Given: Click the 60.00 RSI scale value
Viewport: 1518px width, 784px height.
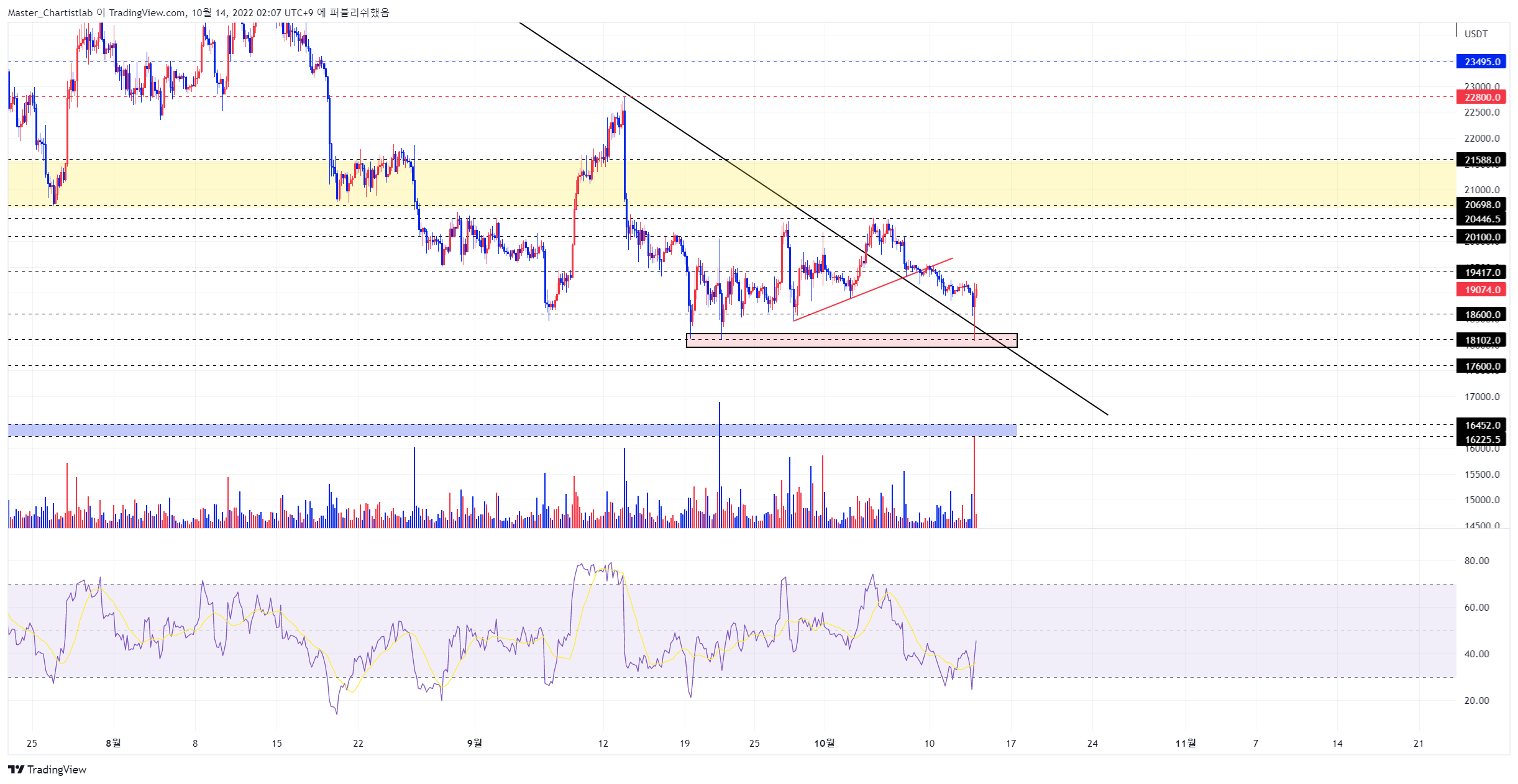Looking at the screenshot, I should pos(1476,607).
